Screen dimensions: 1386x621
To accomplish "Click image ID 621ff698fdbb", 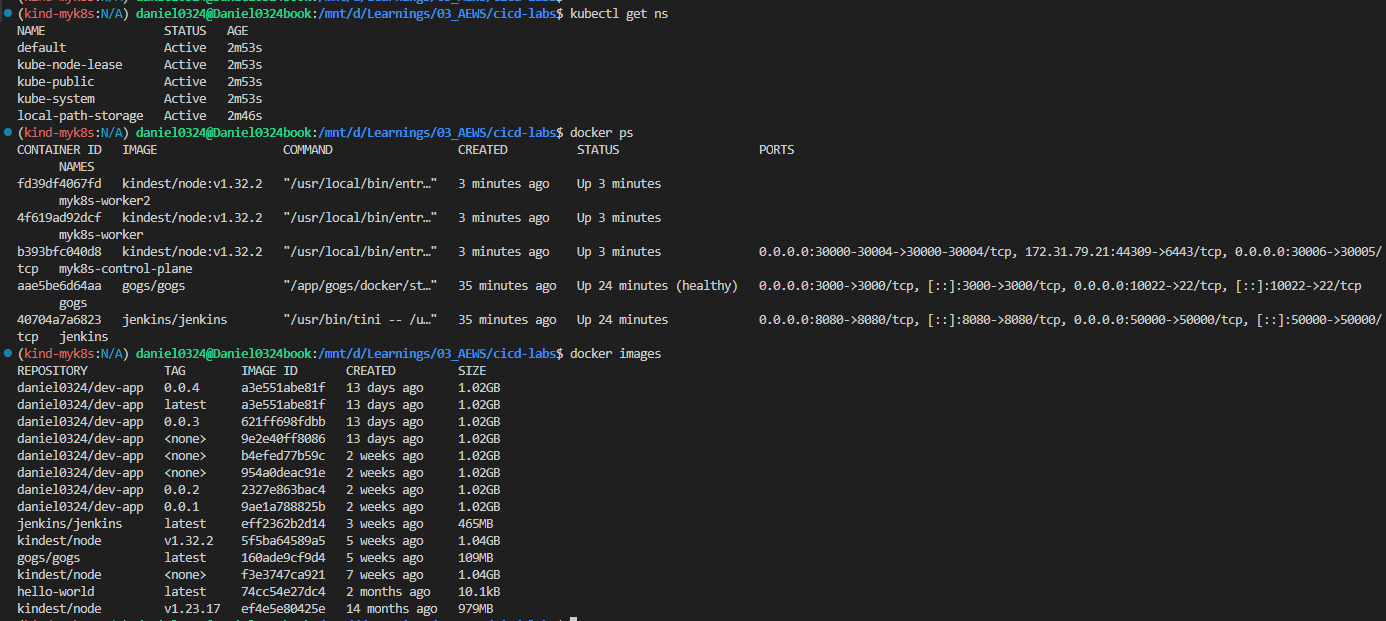I will [283, 422].
